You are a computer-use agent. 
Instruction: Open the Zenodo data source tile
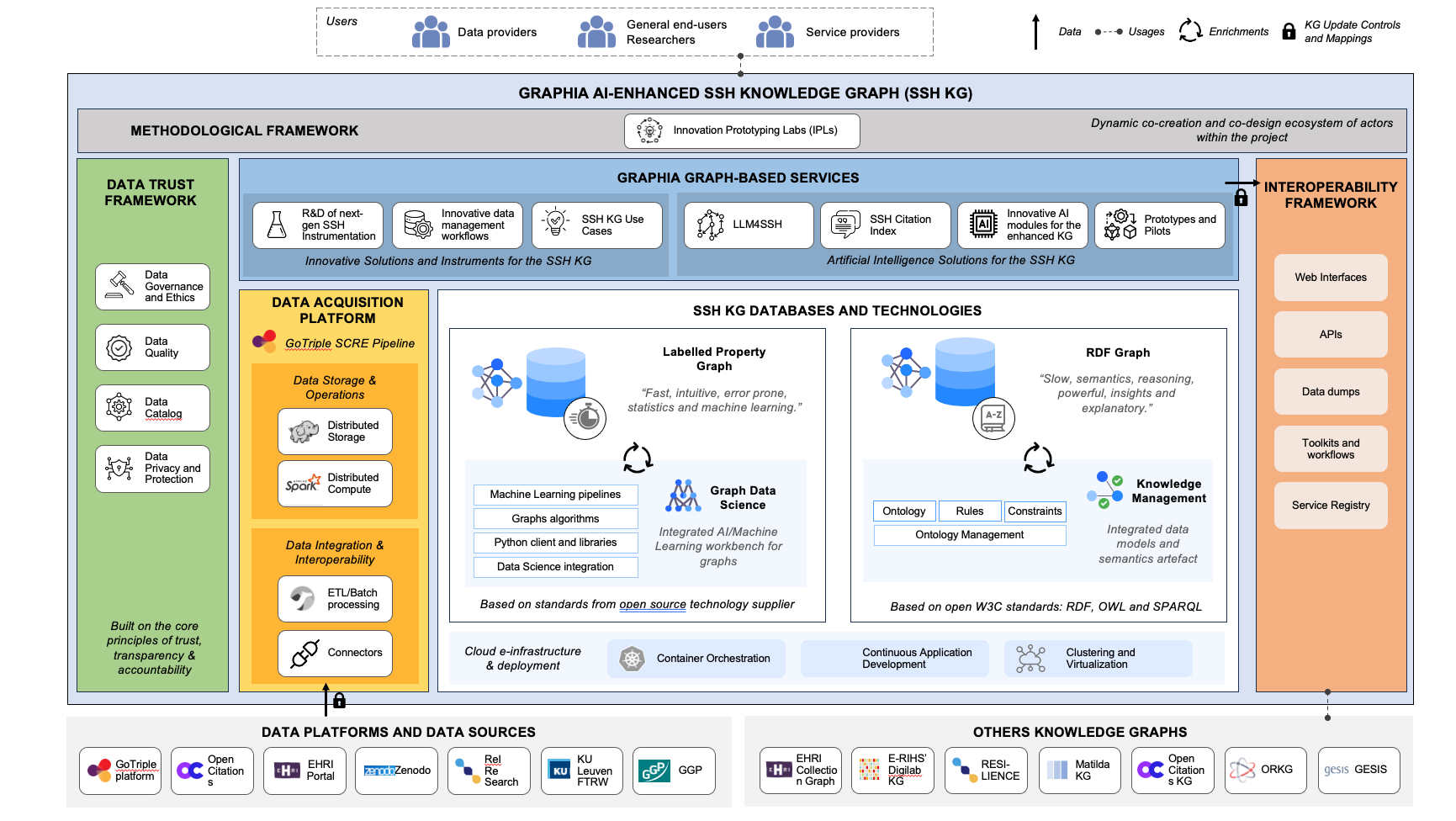coord(396,771)
